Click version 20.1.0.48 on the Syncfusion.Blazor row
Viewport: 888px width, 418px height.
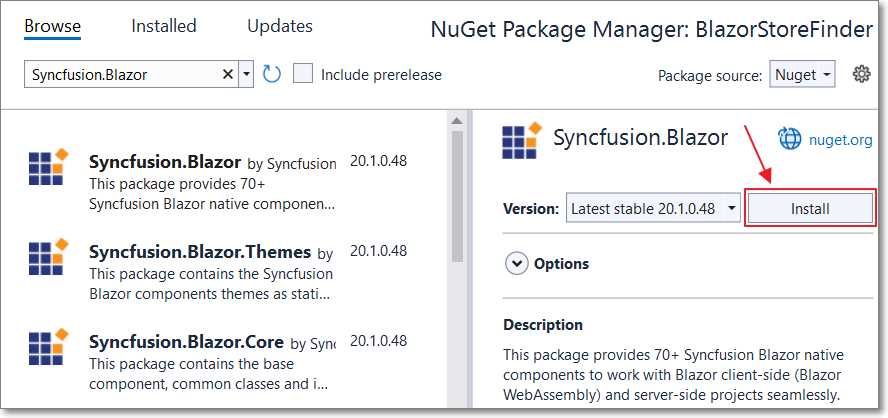click(378, 161)
